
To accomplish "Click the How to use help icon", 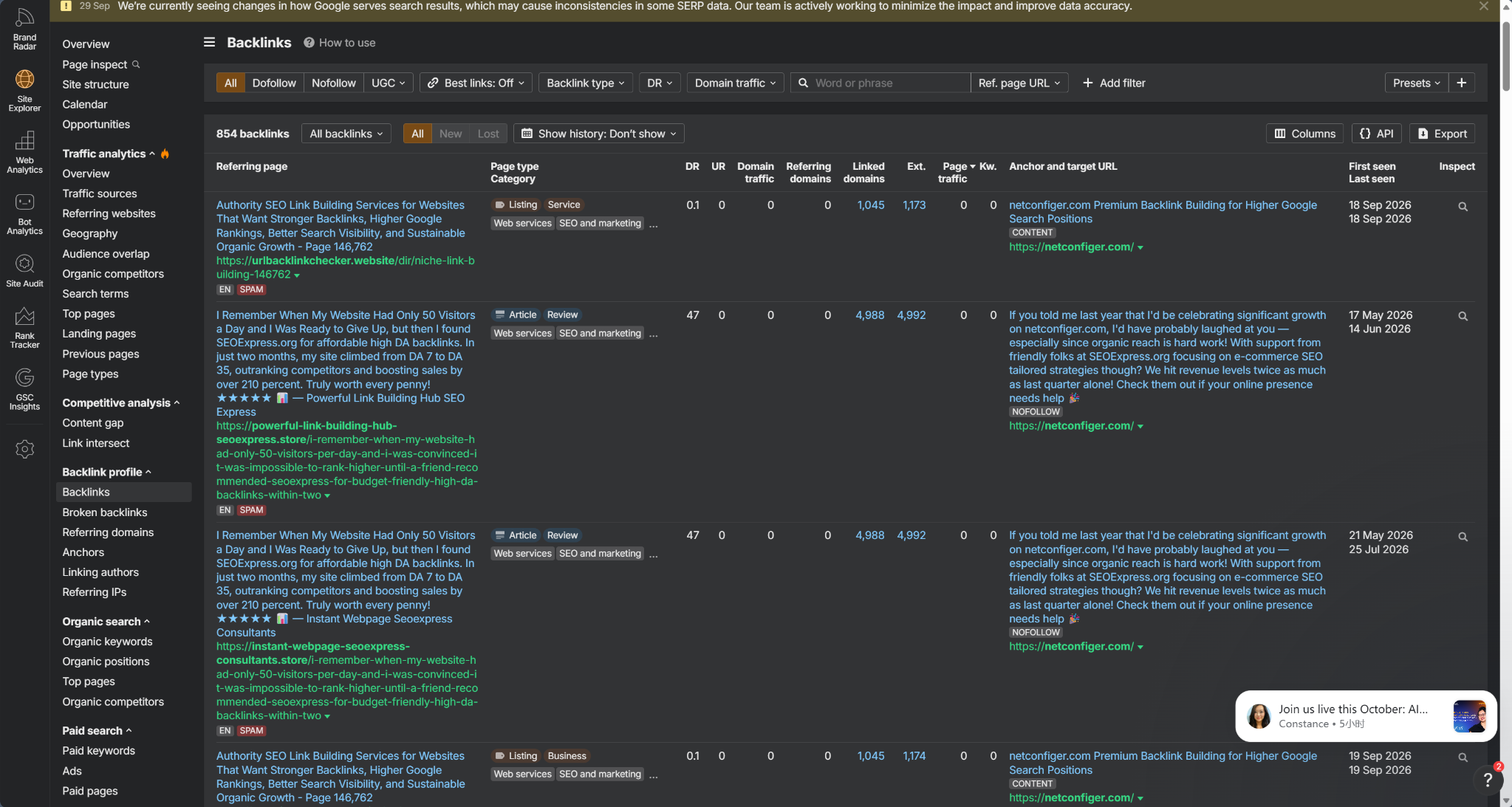I will (x=309, y=42).
